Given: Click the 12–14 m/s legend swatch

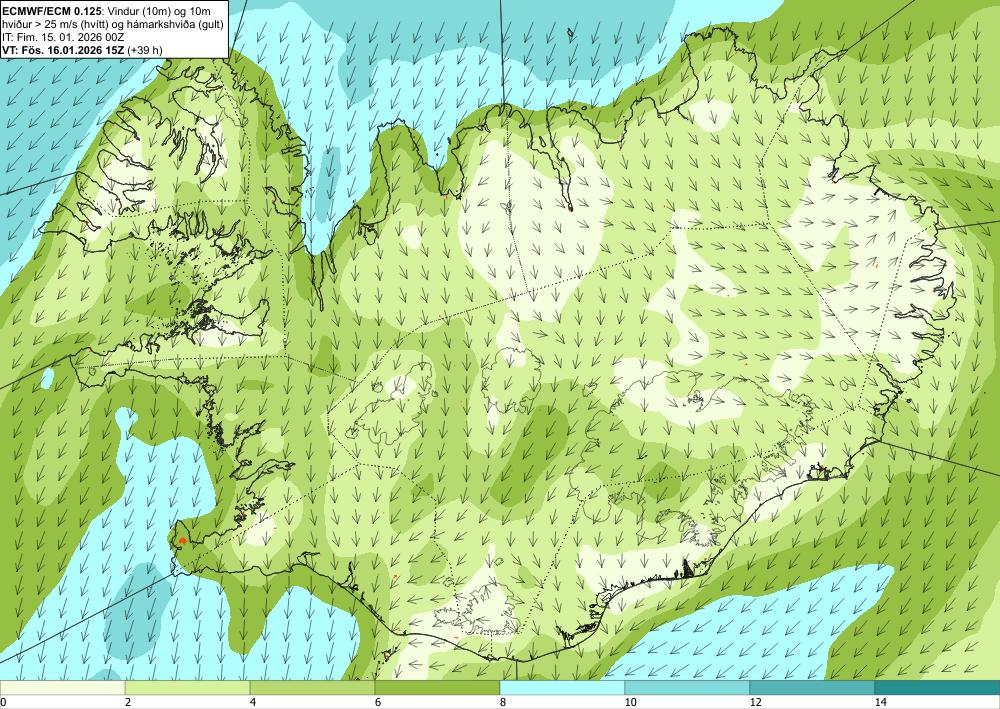Looking at the screenshot, I should [x=812, y=688].
